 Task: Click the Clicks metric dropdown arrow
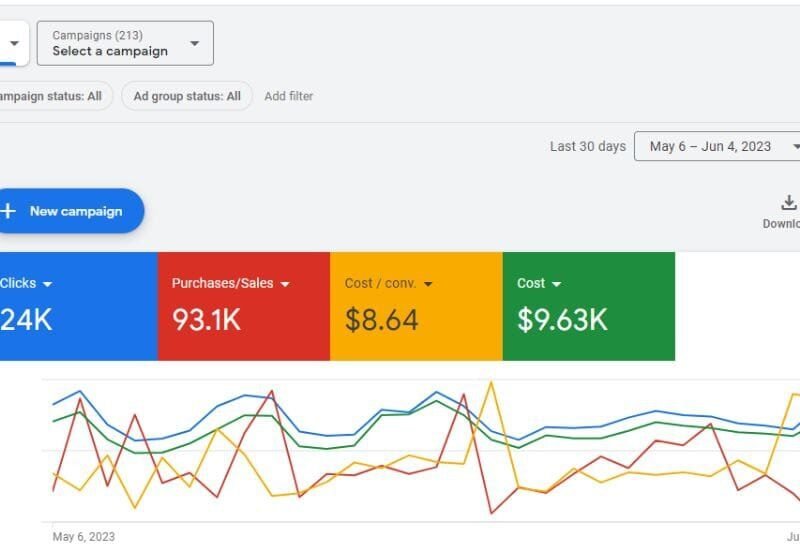[x=47, y=284]
